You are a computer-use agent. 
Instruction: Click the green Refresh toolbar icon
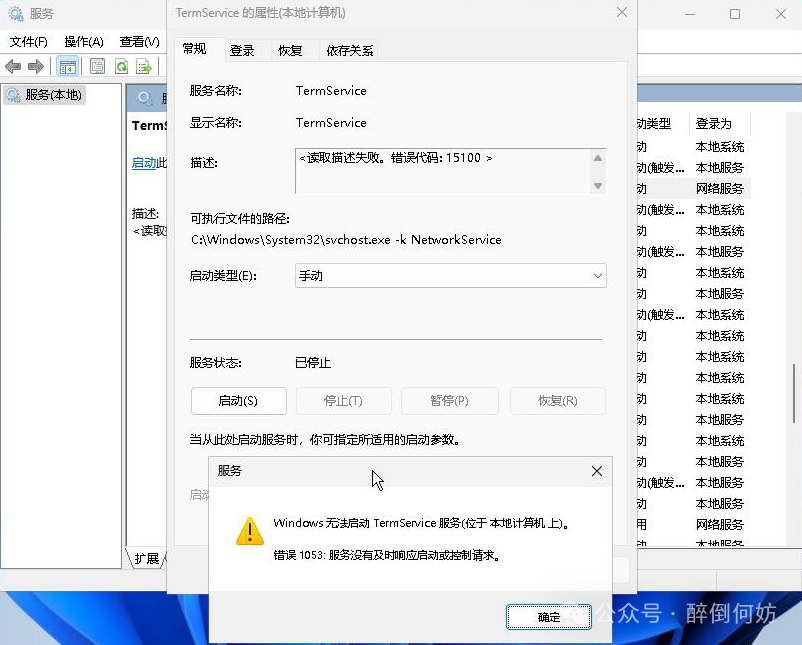[121, 67]
